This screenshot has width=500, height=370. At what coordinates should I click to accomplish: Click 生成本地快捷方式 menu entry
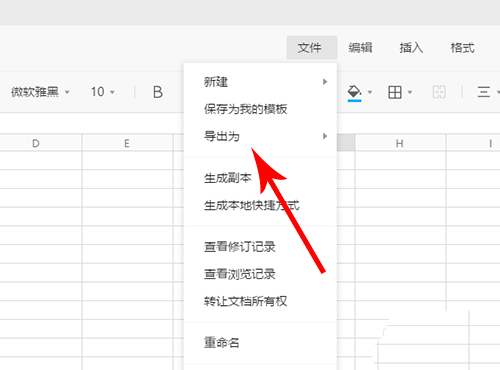coord(260,206)
